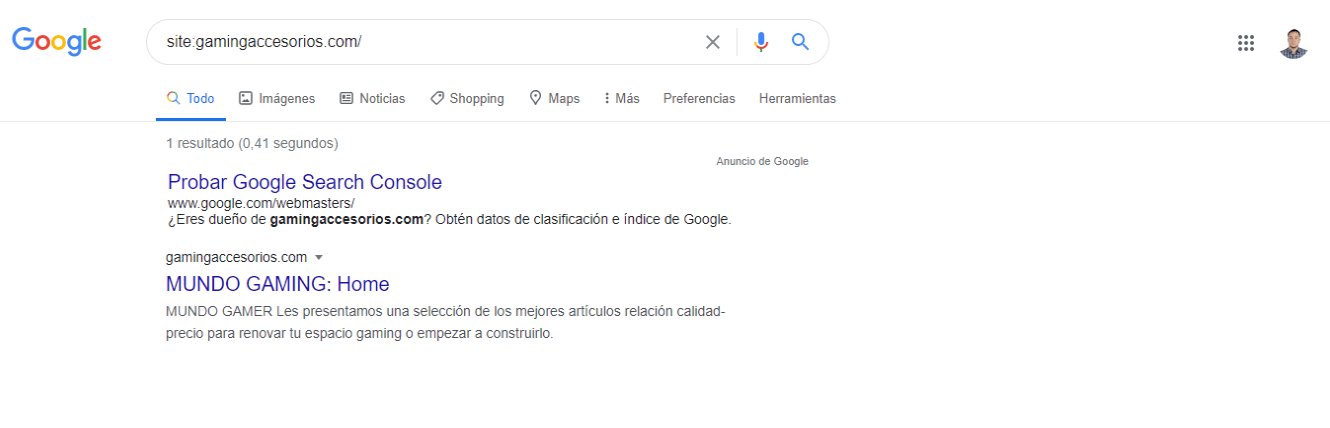Screen dimensions: 1330x428
Task: Select the Todo results tab
Action: [x=190, y=99]
